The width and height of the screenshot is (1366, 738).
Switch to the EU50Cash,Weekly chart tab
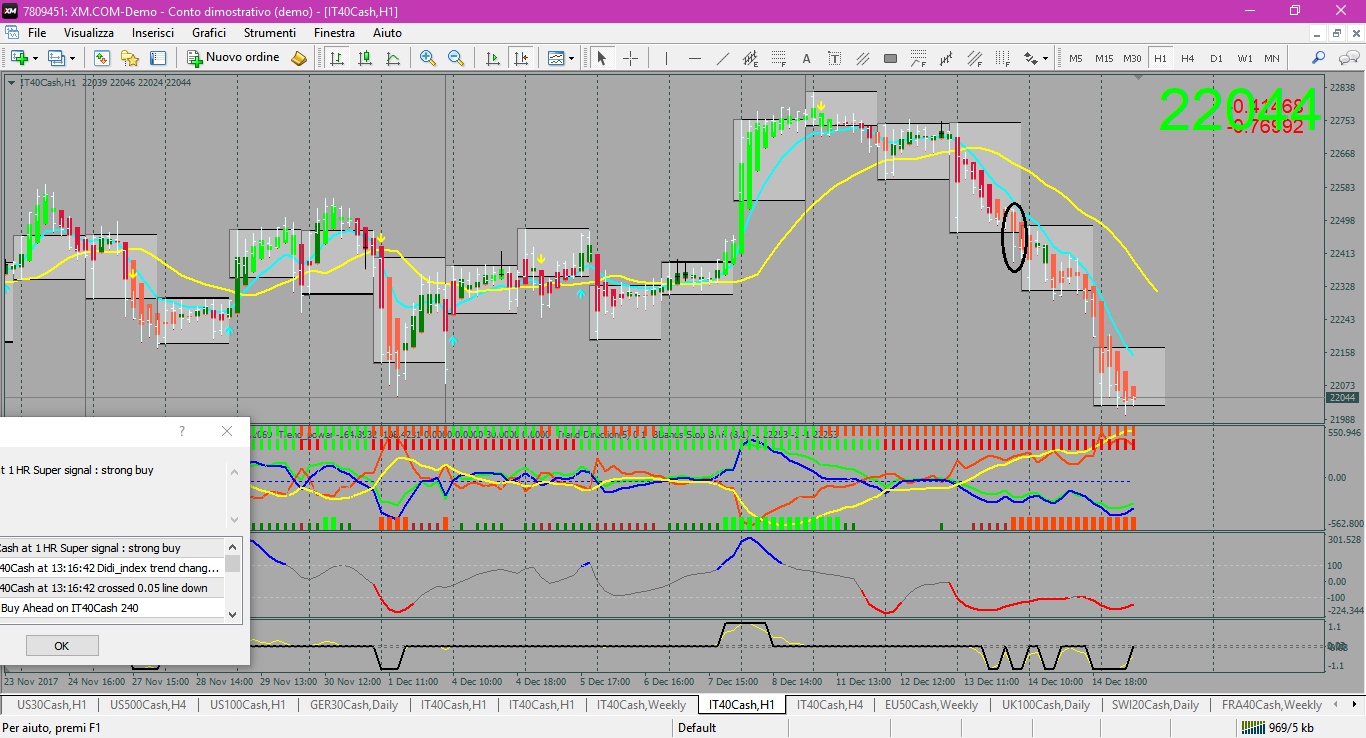(932, 705)
